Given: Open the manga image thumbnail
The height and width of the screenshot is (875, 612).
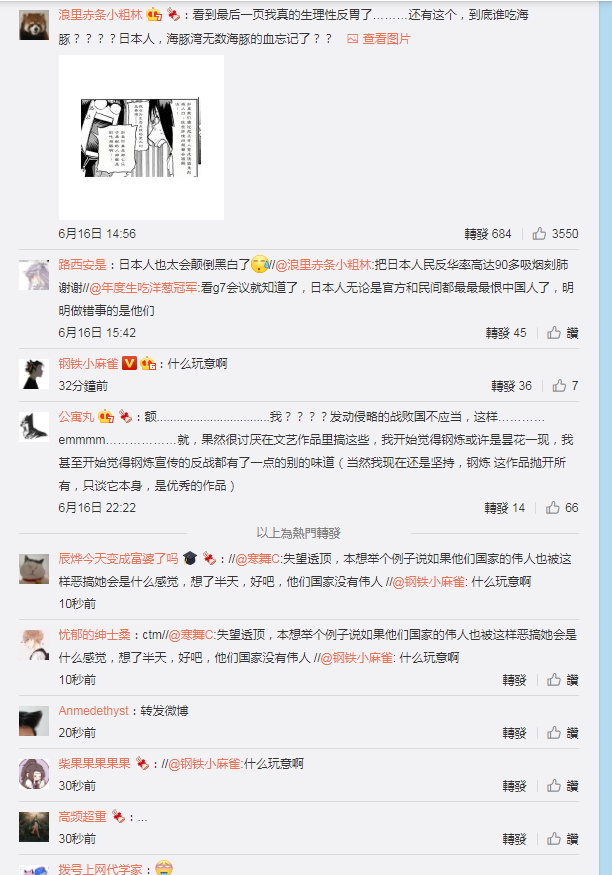Looking at the screenshot, I should (x=141, y=137).
